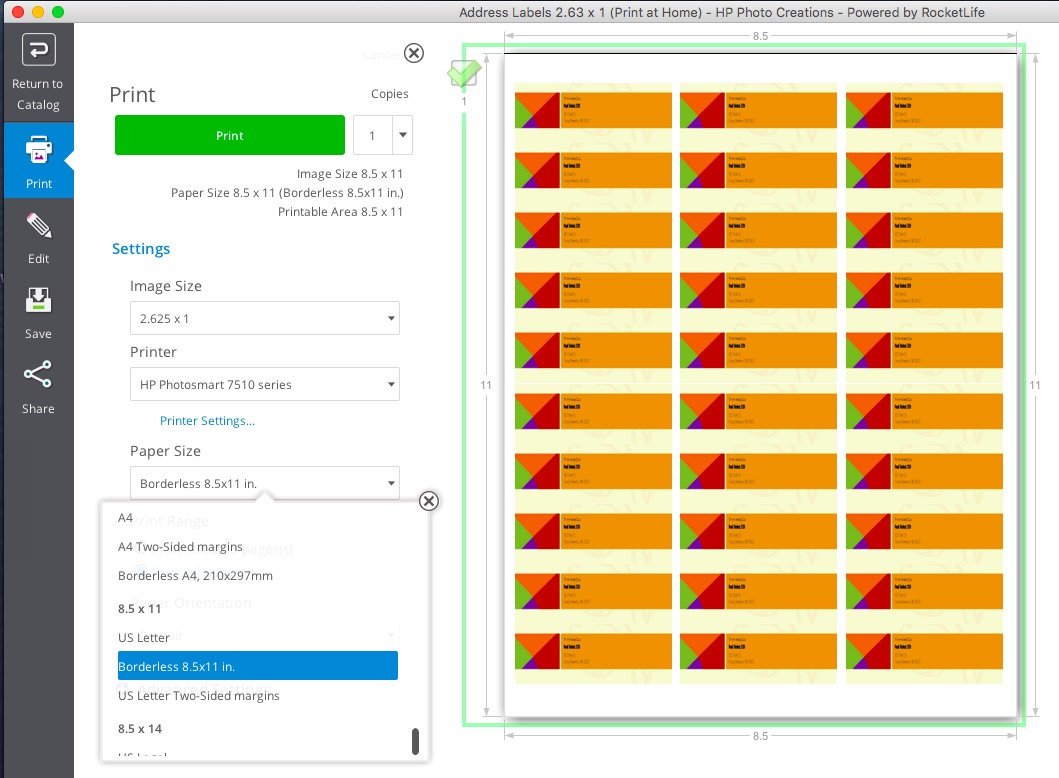Image resolution: width=1059 pixels, height=778 pixels.
Task: Click the paper size list scrollbar
Action: 415,741
